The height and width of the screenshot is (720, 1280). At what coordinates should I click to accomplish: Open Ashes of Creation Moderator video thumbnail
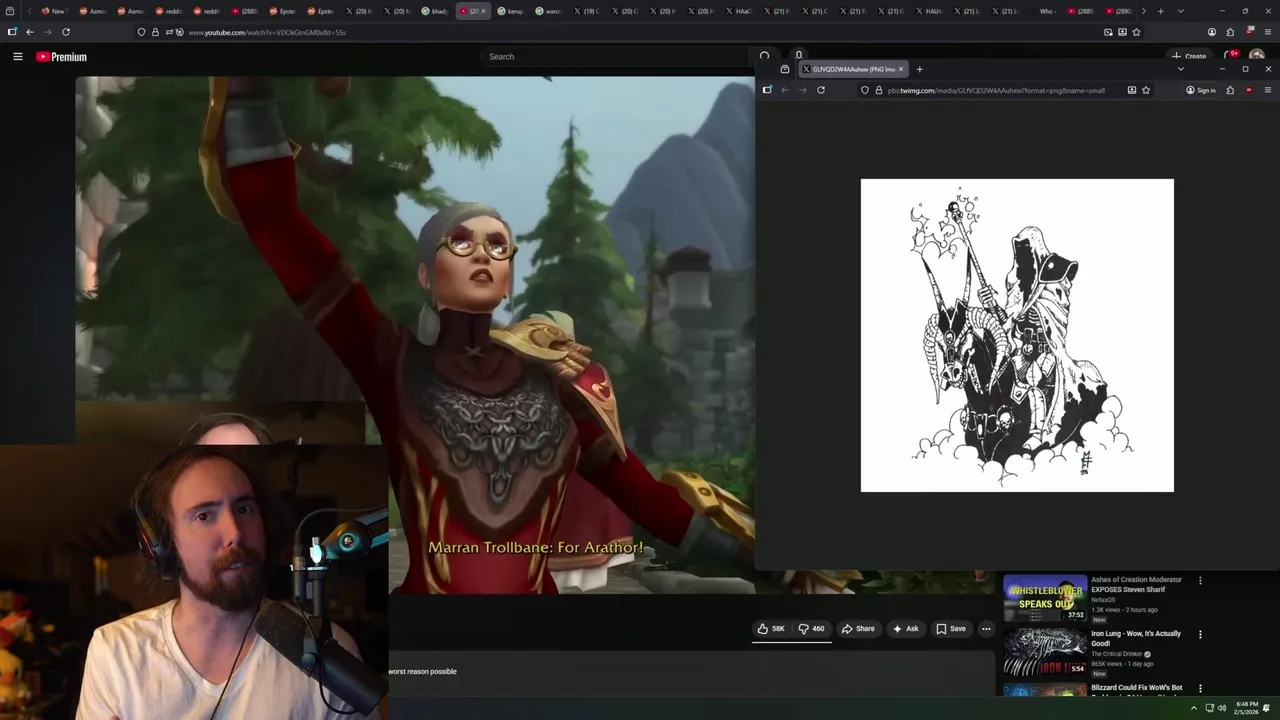1045,597
